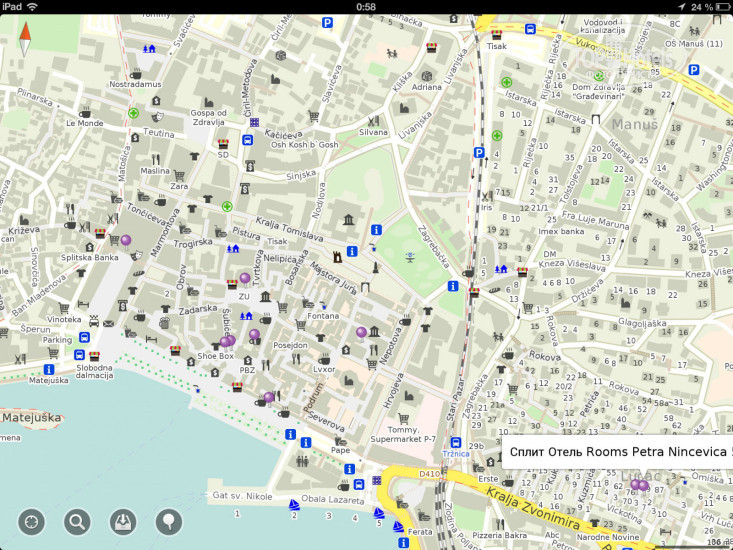733x550 pixels.
Task: Tap purple bookmark pin above Splitska Banka
Action: (x=126, y=240)
